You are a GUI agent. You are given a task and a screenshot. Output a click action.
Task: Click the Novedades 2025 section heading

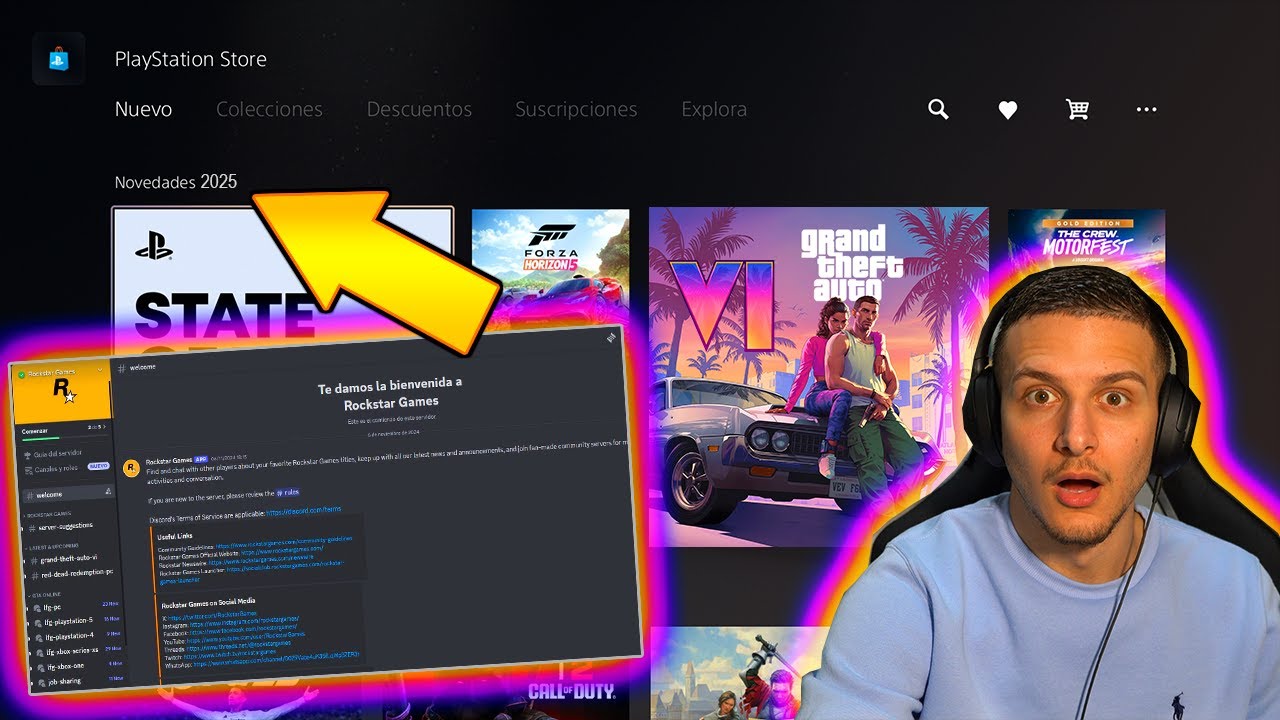[x=176, y=182]
